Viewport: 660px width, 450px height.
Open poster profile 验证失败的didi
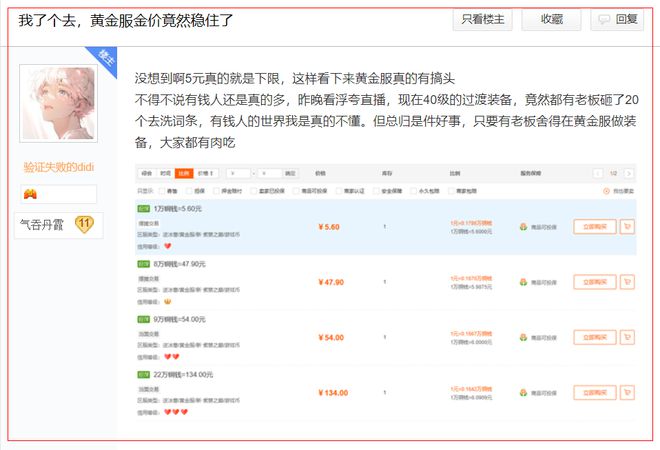[x=59, y=167]
